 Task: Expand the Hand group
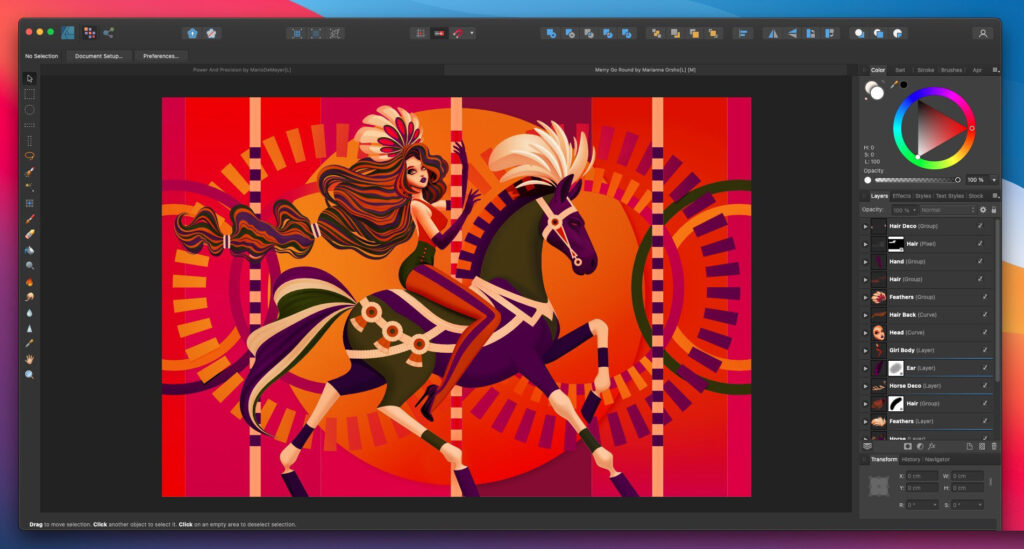(x=865, y=262)
